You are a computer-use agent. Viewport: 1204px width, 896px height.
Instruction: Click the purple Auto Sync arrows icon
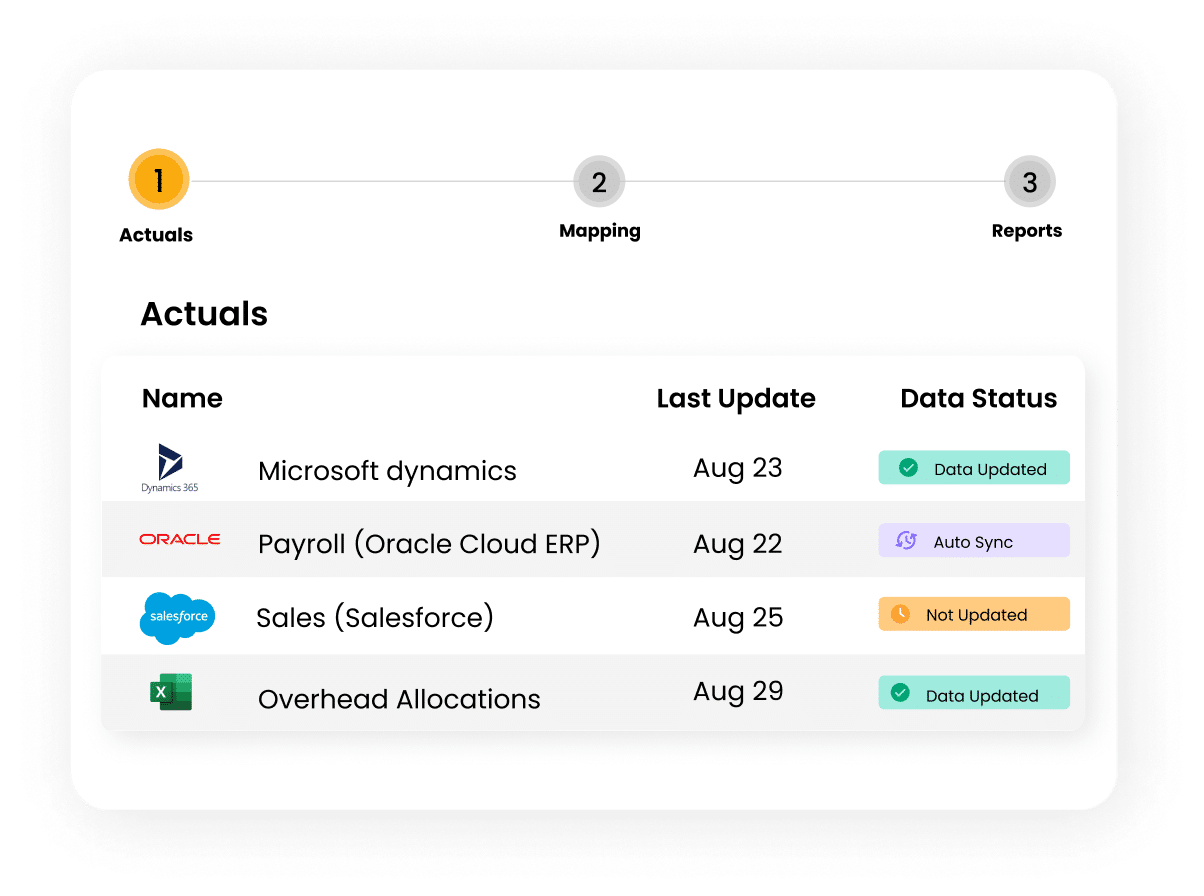tap(906, 541)
